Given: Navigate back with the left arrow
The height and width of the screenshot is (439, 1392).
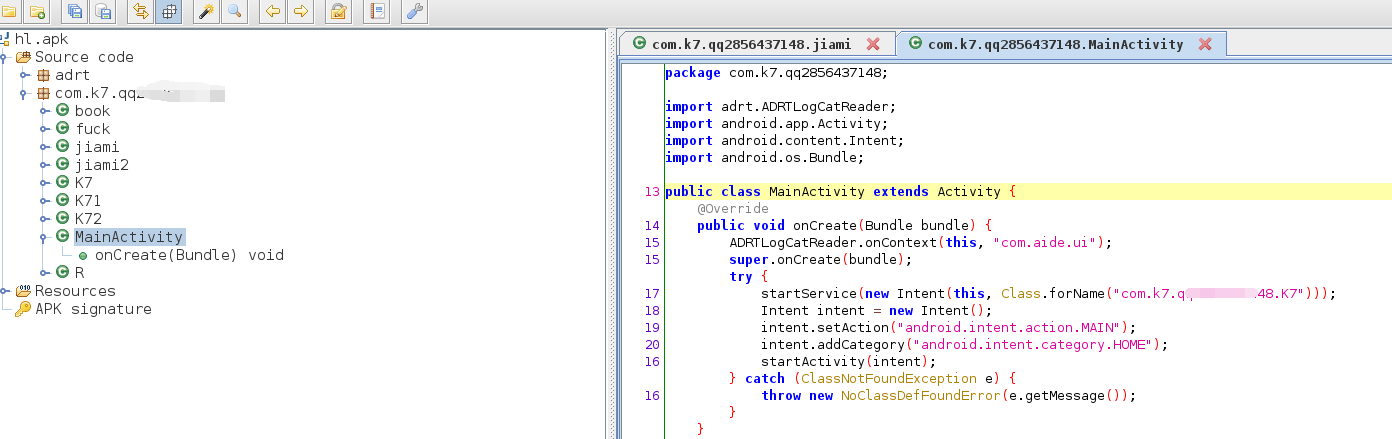Looking at the screenshot, I should 272,12.
